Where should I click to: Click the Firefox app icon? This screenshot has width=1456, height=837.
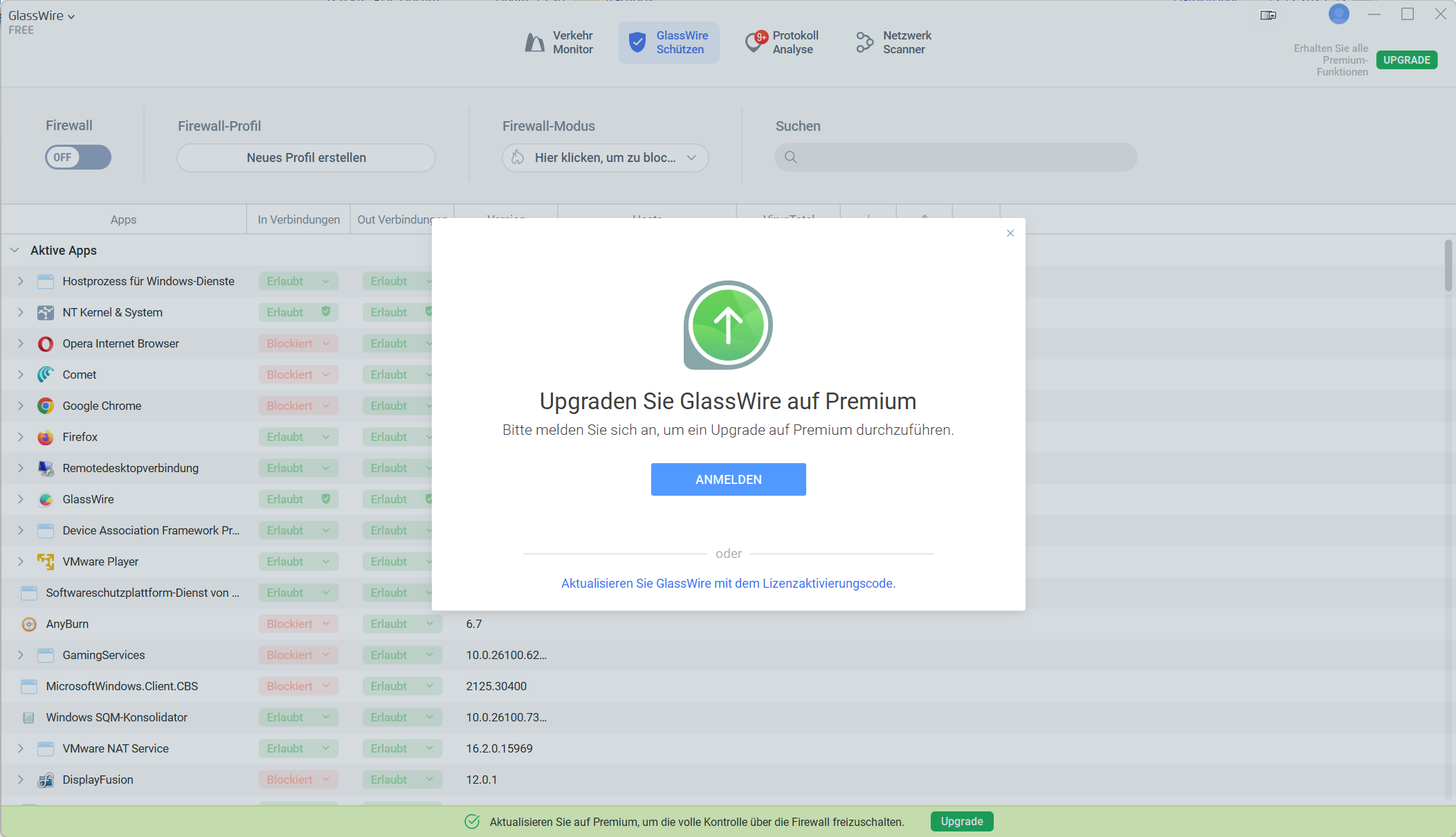46,438
